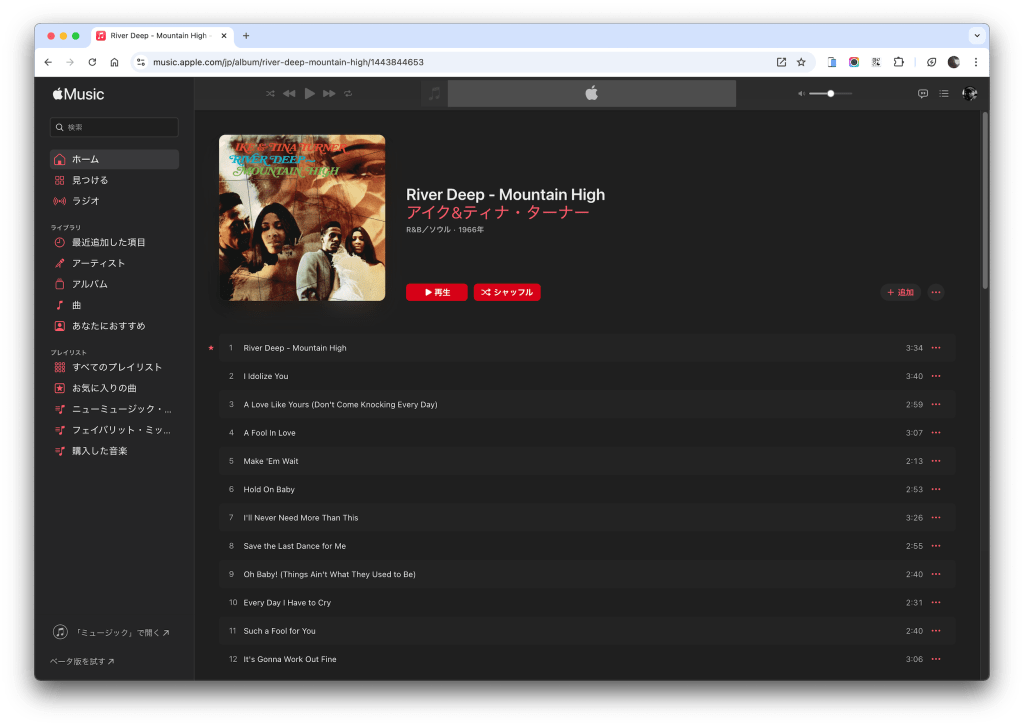Screen dimensions: 1024x726
Task: Open the Chrome extensions puzzle icon
Action: (x=898, y=62)
